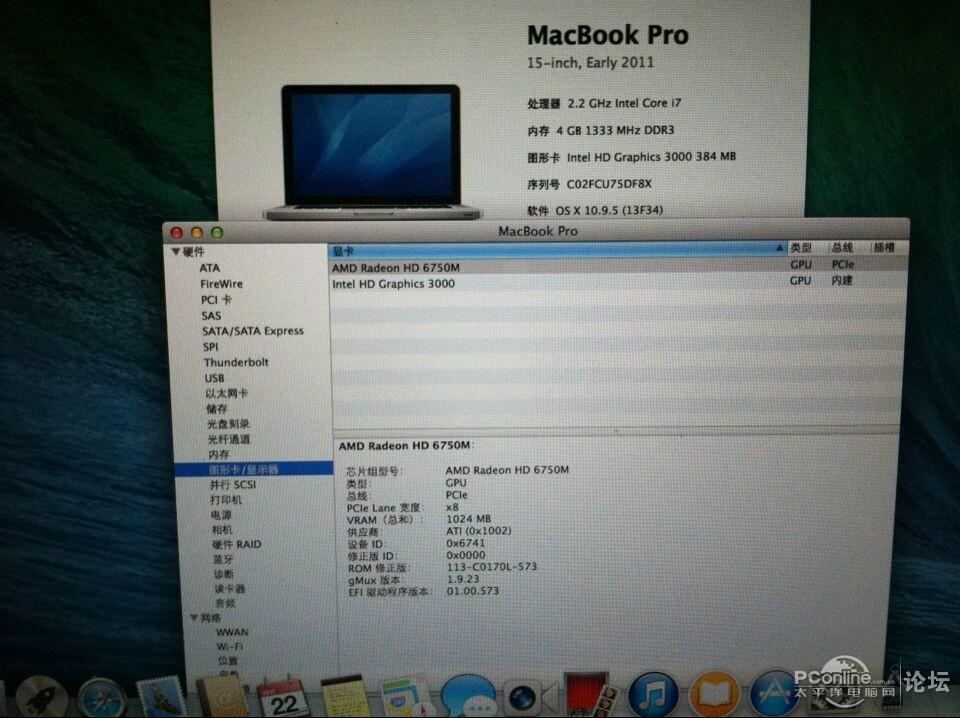
Task: Sort the list by 总线 column
Action: point(842,247)
